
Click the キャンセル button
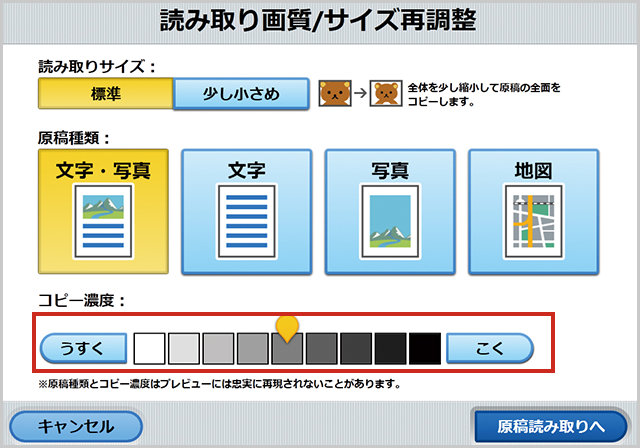point(76,426)
